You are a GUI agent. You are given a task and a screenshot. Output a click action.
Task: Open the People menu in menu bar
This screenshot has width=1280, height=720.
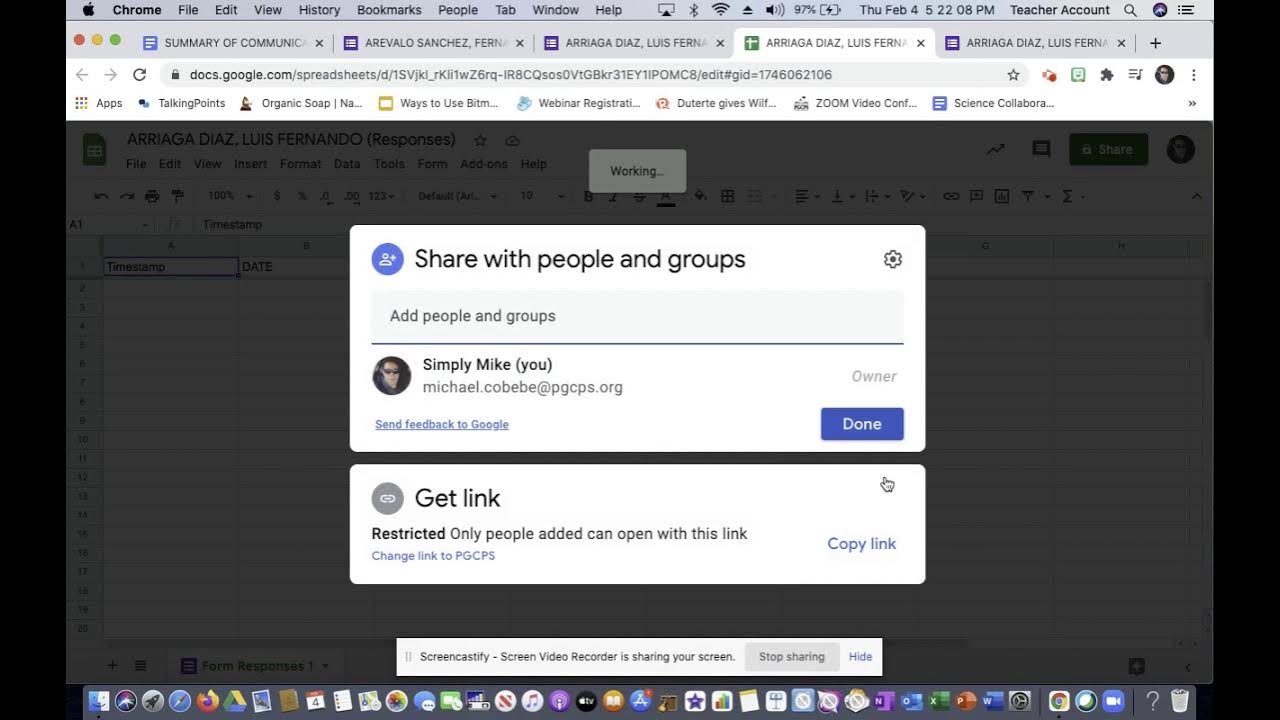pyautogui.click(x=458, y=10)
